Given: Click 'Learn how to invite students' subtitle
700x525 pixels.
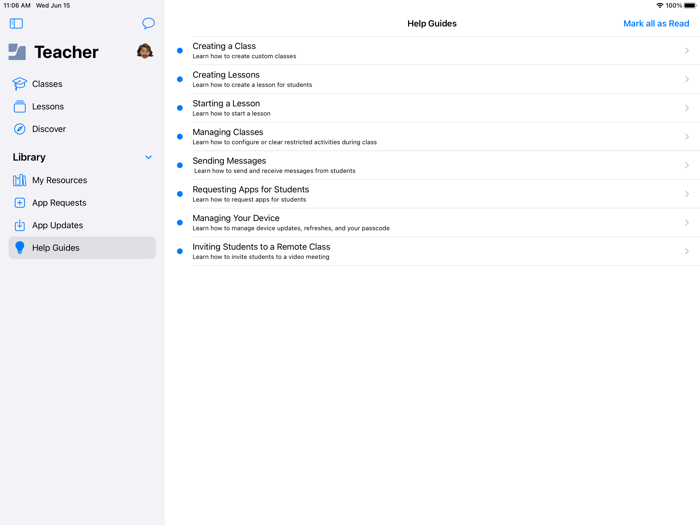Looking at the screenshot, I should click(261, 257).
